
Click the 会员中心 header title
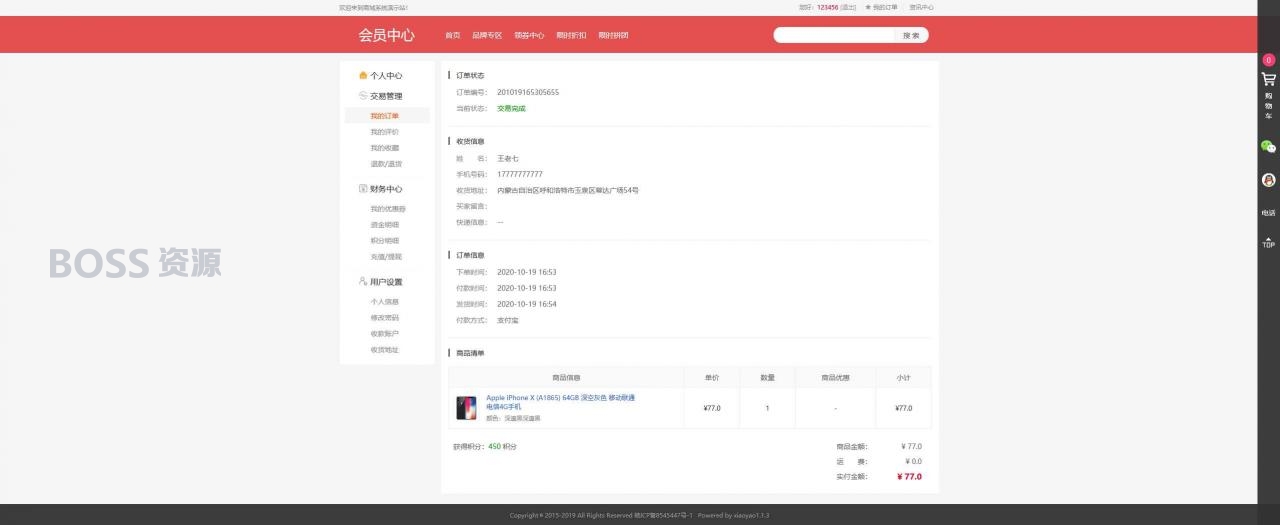tap(386, 35)
